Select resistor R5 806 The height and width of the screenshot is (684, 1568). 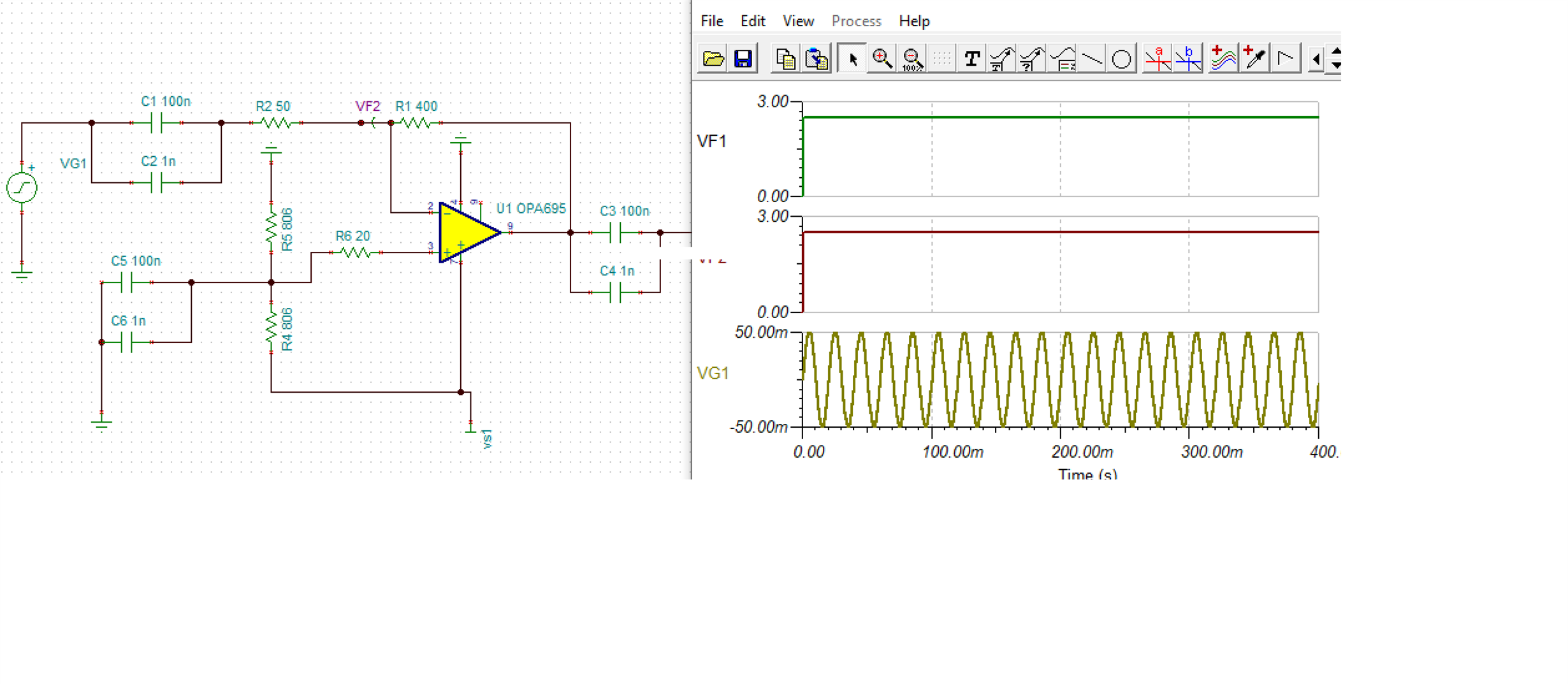click(x=272, y=228)
